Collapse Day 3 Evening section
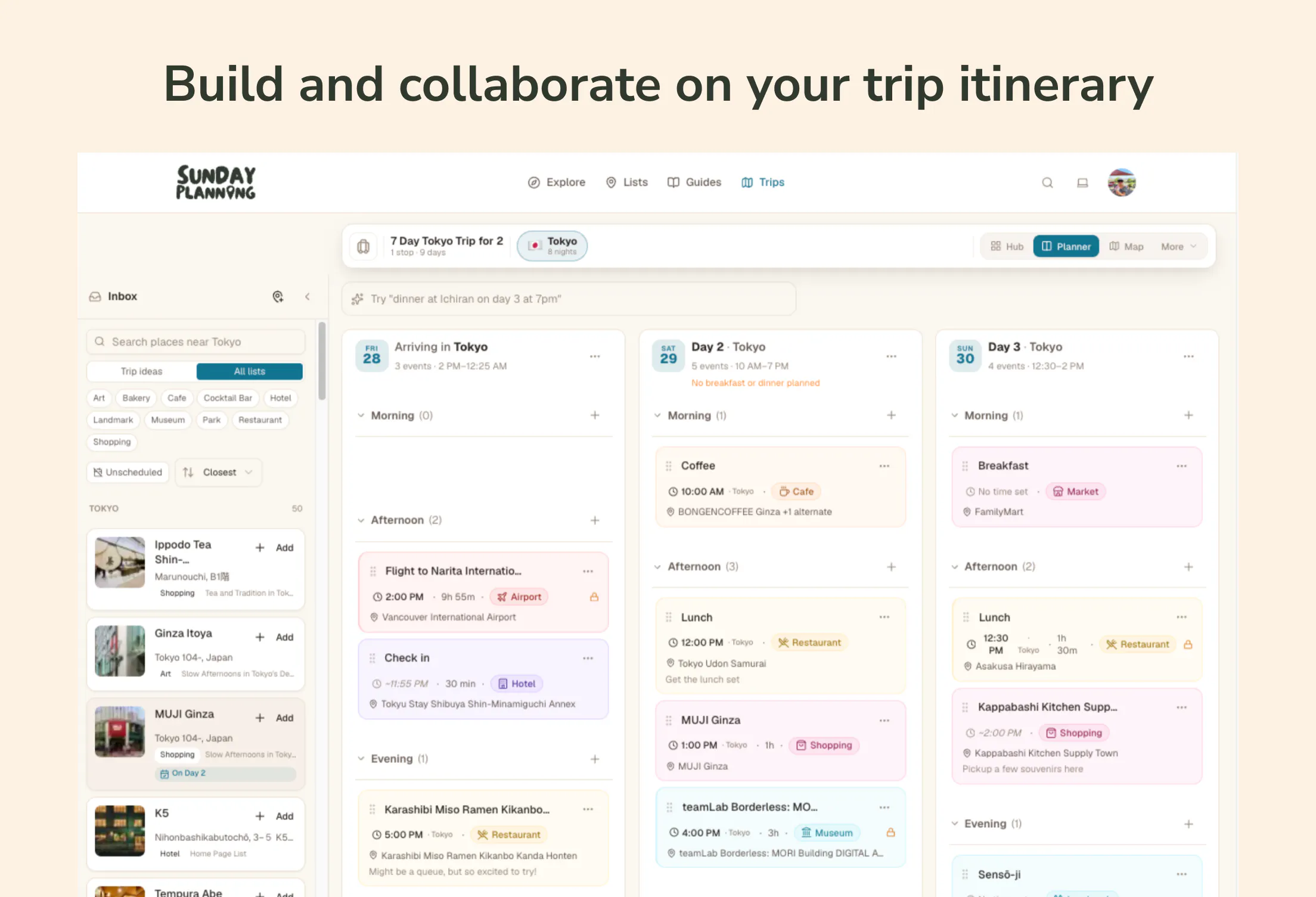Viewport: 1316px width, 897px height. (954, 824)
